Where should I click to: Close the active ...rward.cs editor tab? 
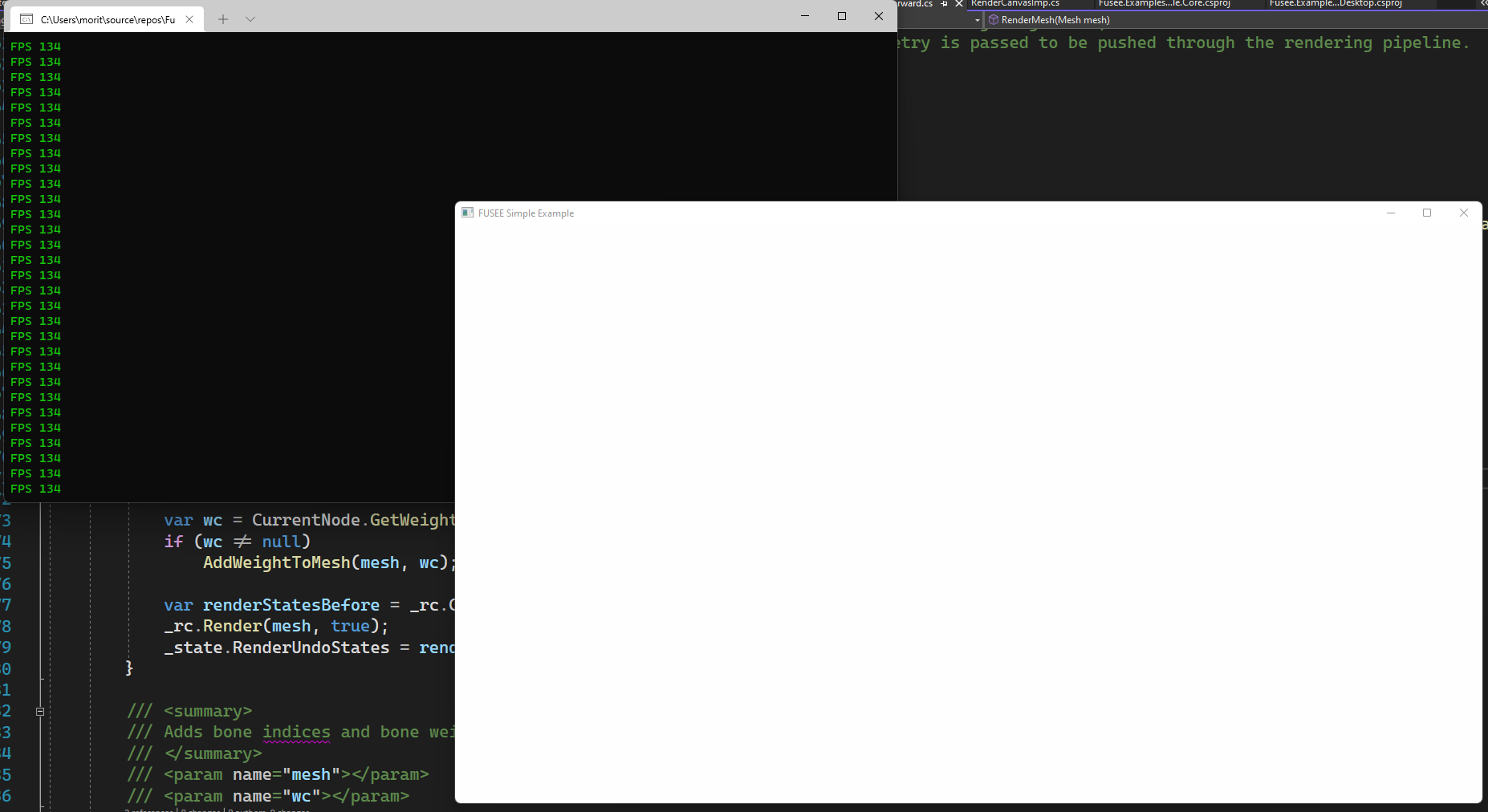click(958, 4)
